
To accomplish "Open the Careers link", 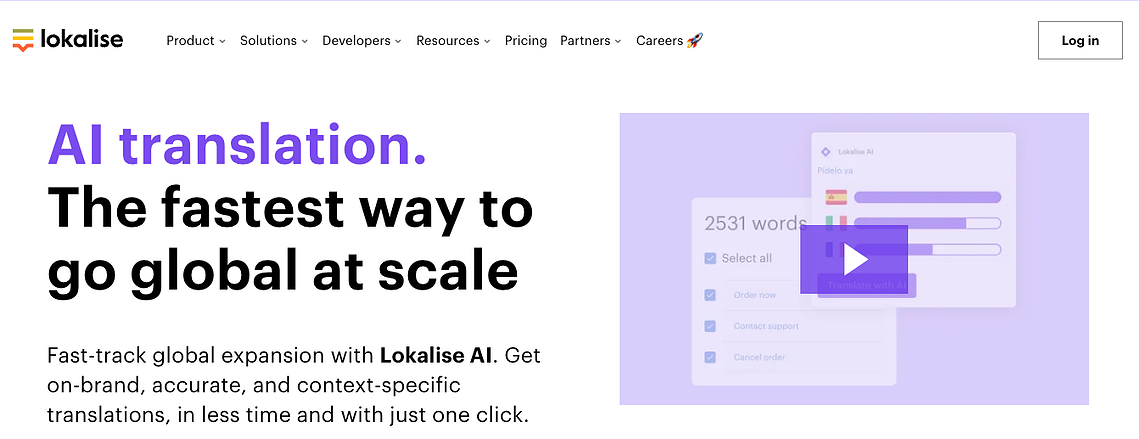I will pos(660,41).
